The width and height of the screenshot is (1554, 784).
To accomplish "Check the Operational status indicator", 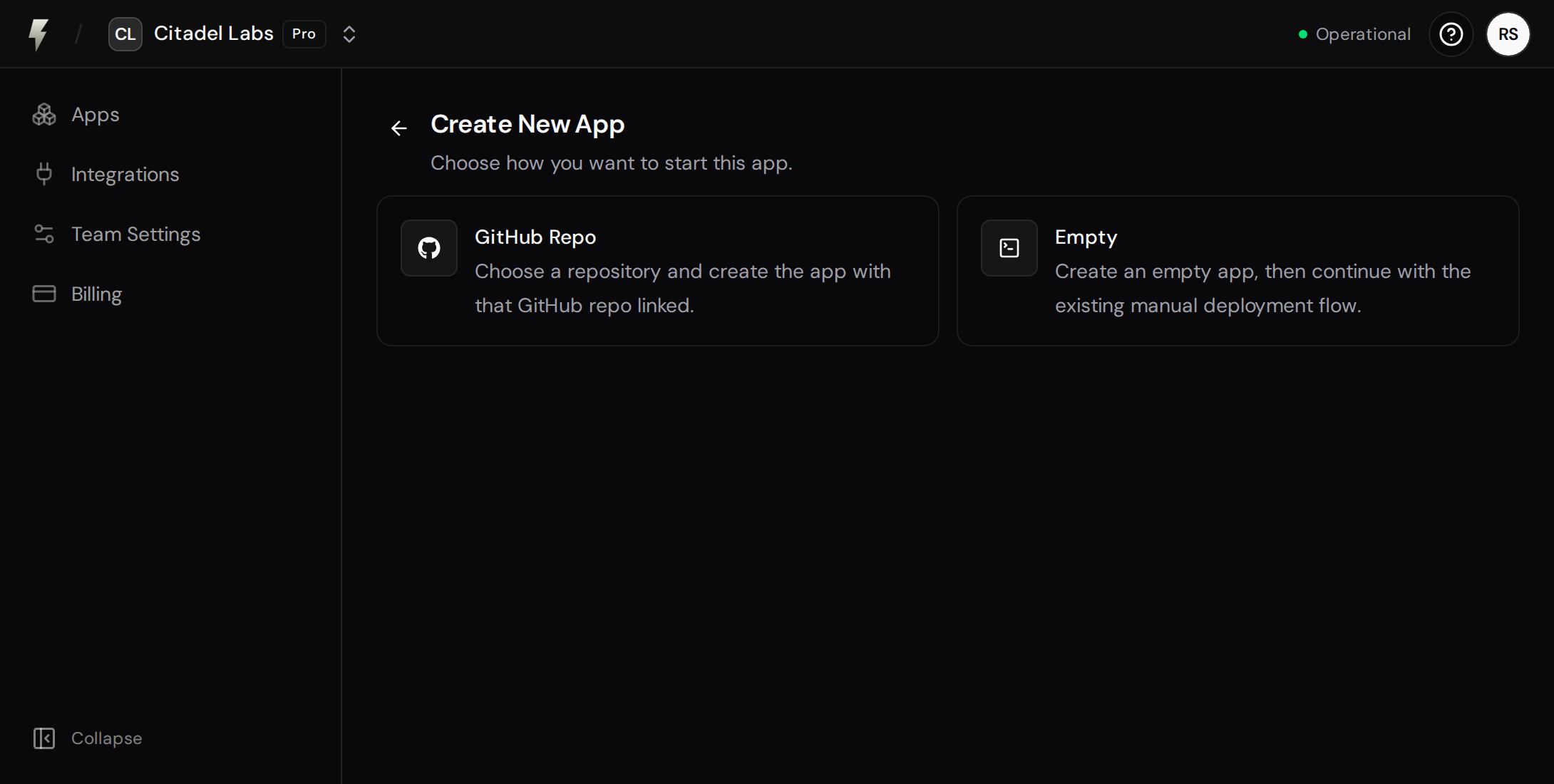I will 1354,34.
